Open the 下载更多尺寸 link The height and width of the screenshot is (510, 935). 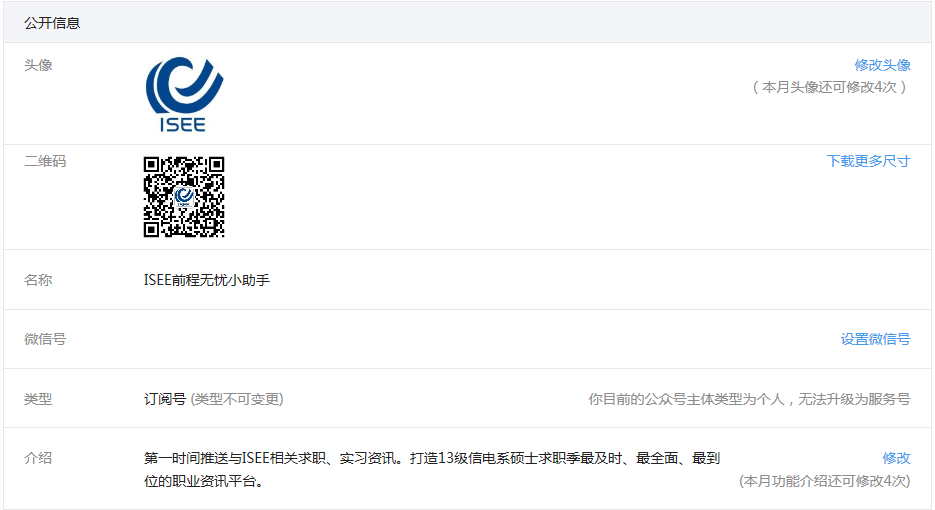coord(868,161)
